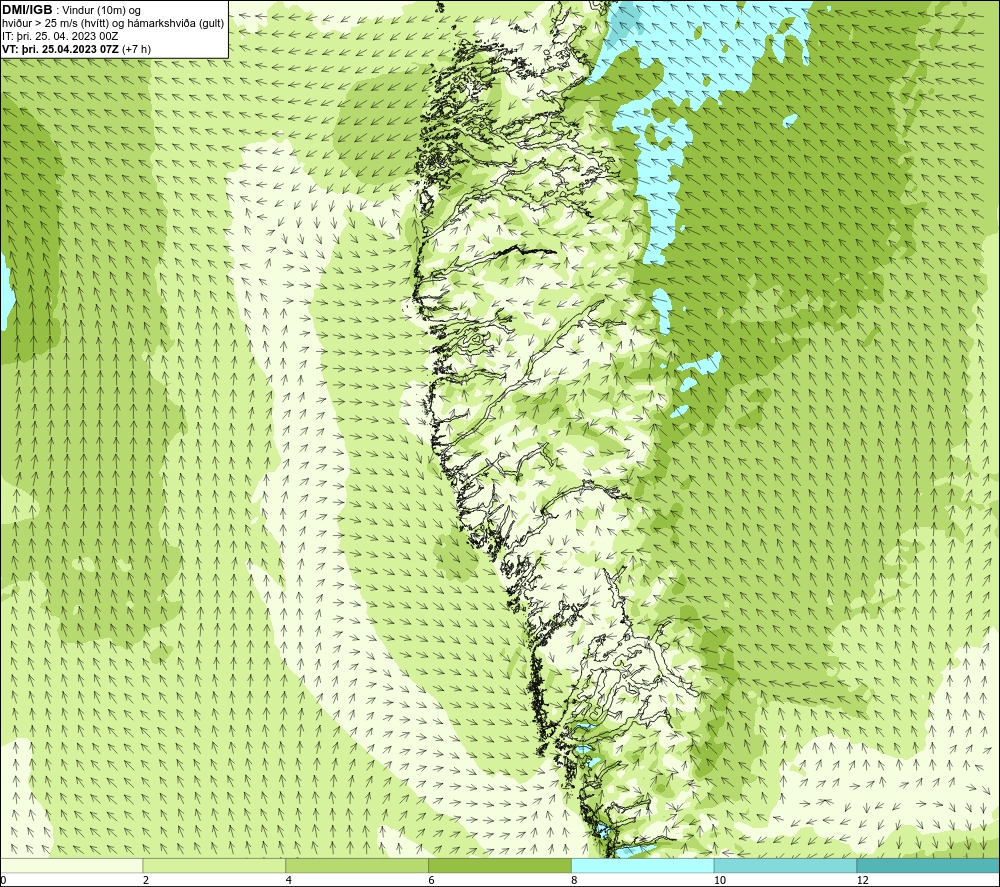The image size is (1000, 887).
Task: Click the darker green legend swatch between 6 and 8
Action: pyautogui.click(x=500, y=865)
